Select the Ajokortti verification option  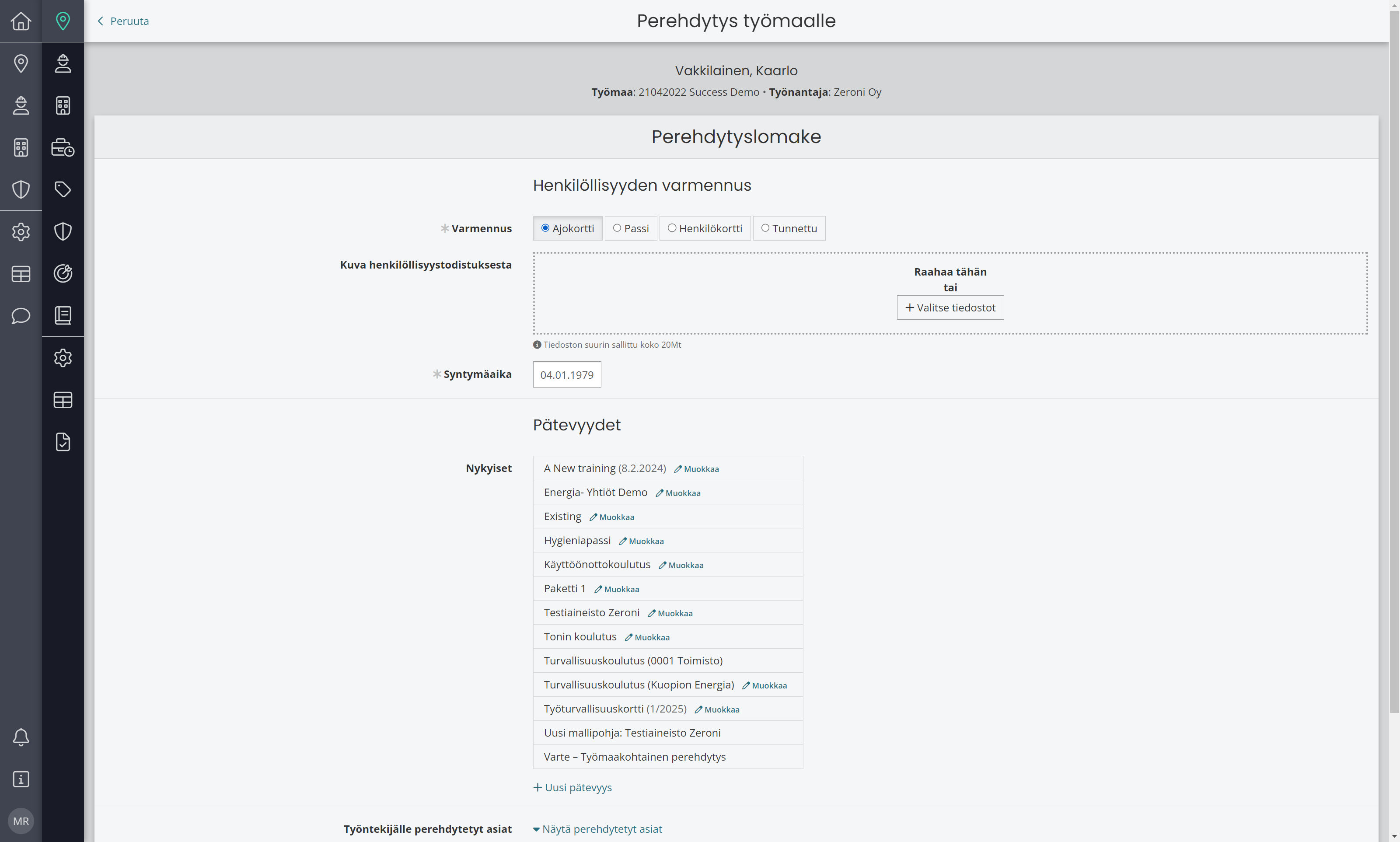pos(568,228)
